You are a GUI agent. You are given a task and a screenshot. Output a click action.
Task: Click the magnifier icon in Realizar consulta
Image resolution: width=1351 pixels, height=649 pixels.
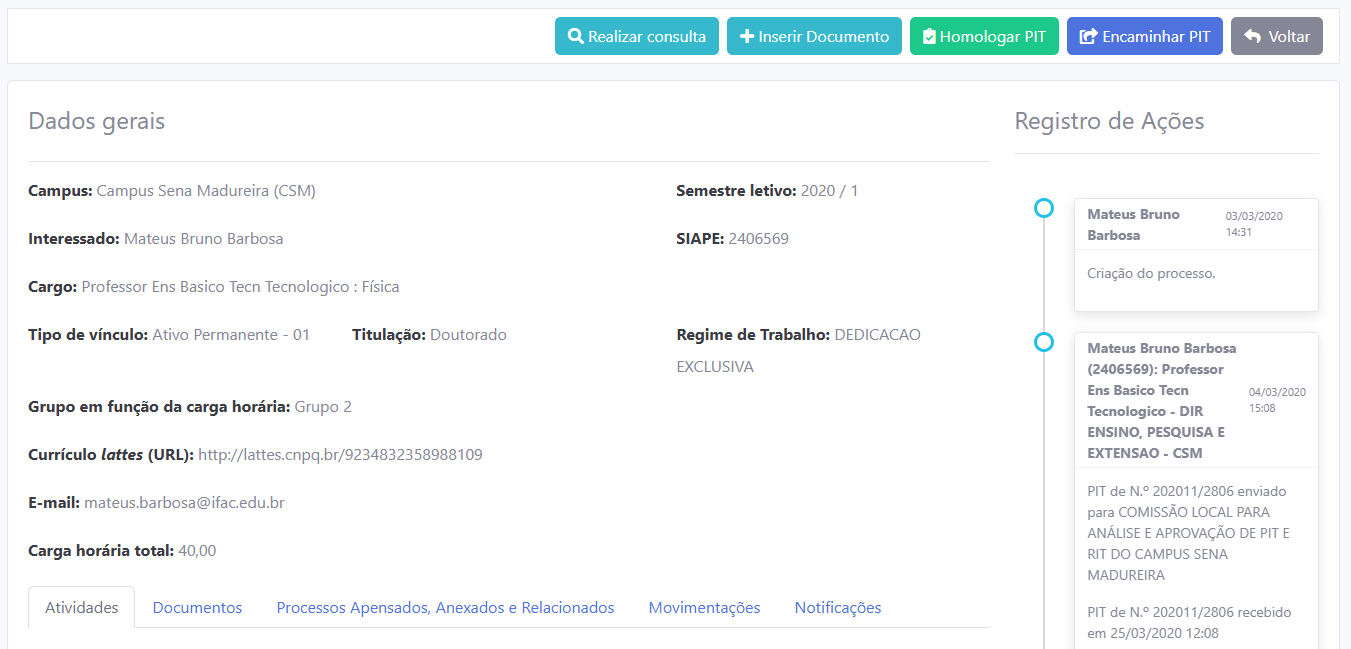click(575, 37)
